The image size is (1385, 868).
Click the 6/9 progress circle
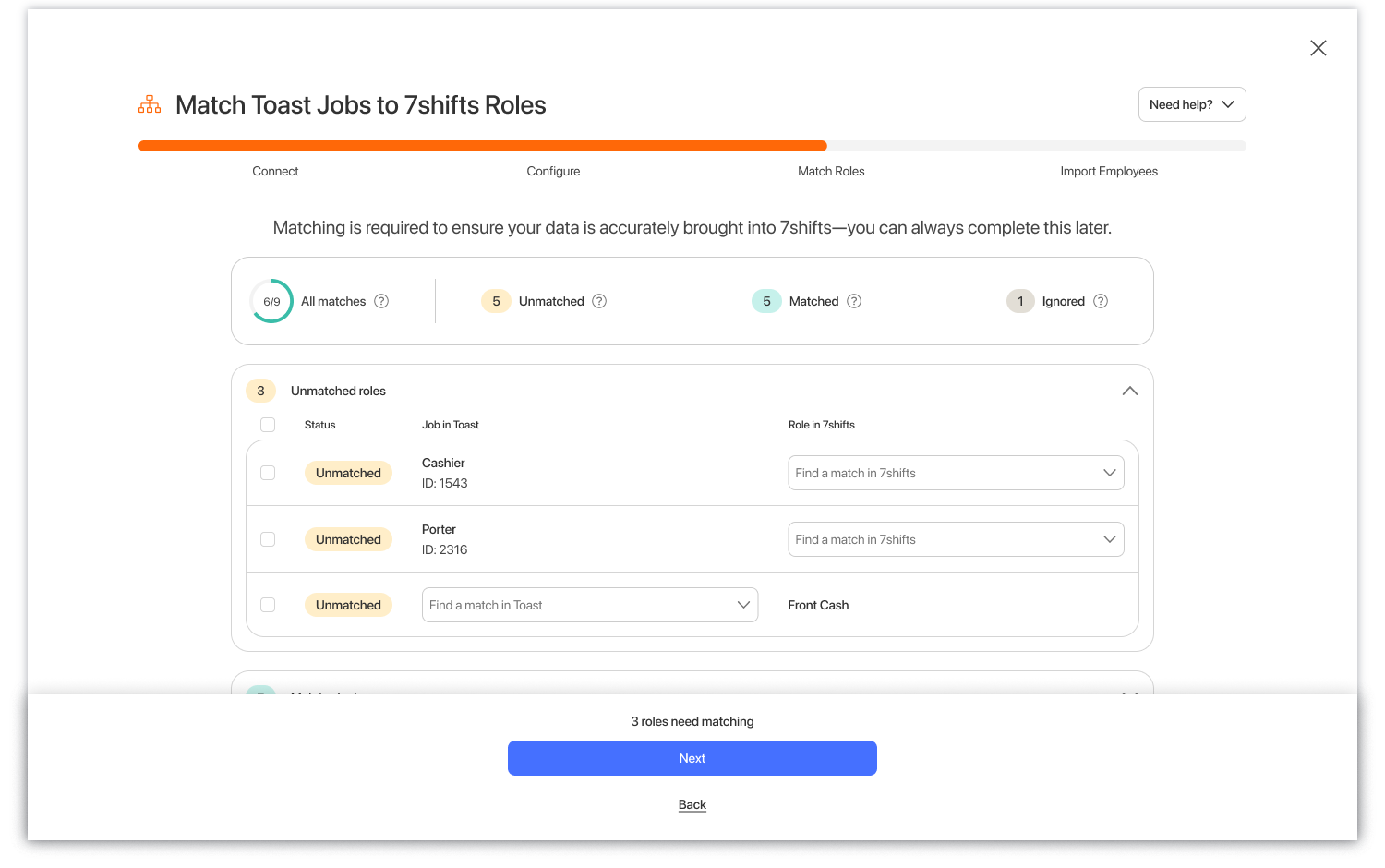click(x=271, y=301)
